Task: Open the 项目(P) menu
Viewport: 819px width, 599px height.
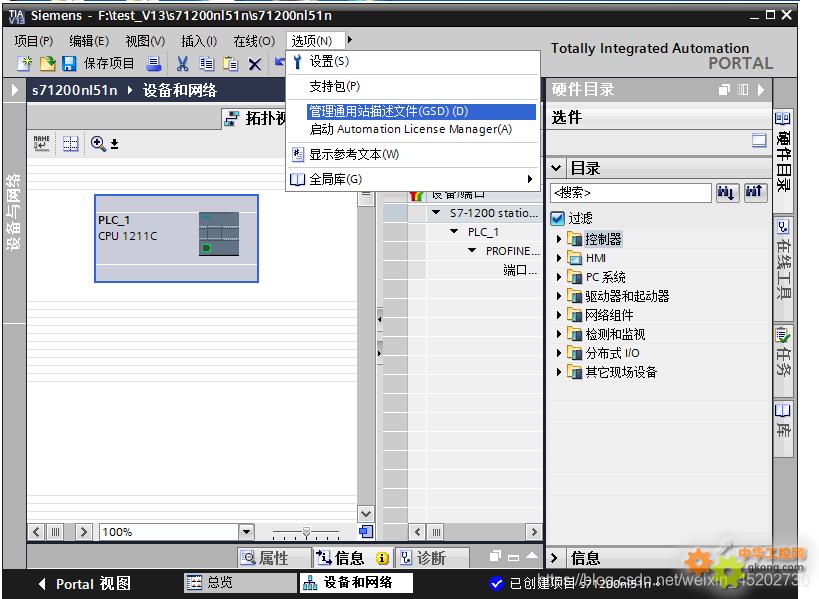Action: (x=34, y=41)
